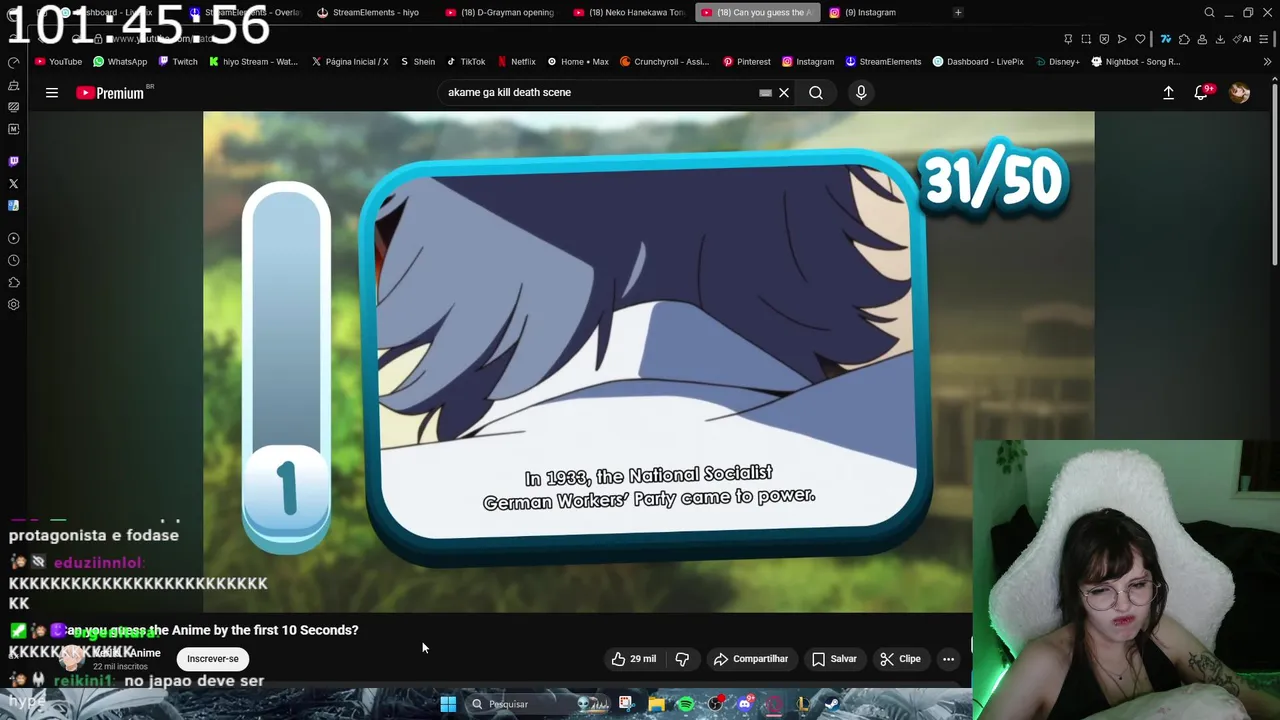Open a new browser tab
Viewport: 1280px width, 720px height.
click(958, 13)
